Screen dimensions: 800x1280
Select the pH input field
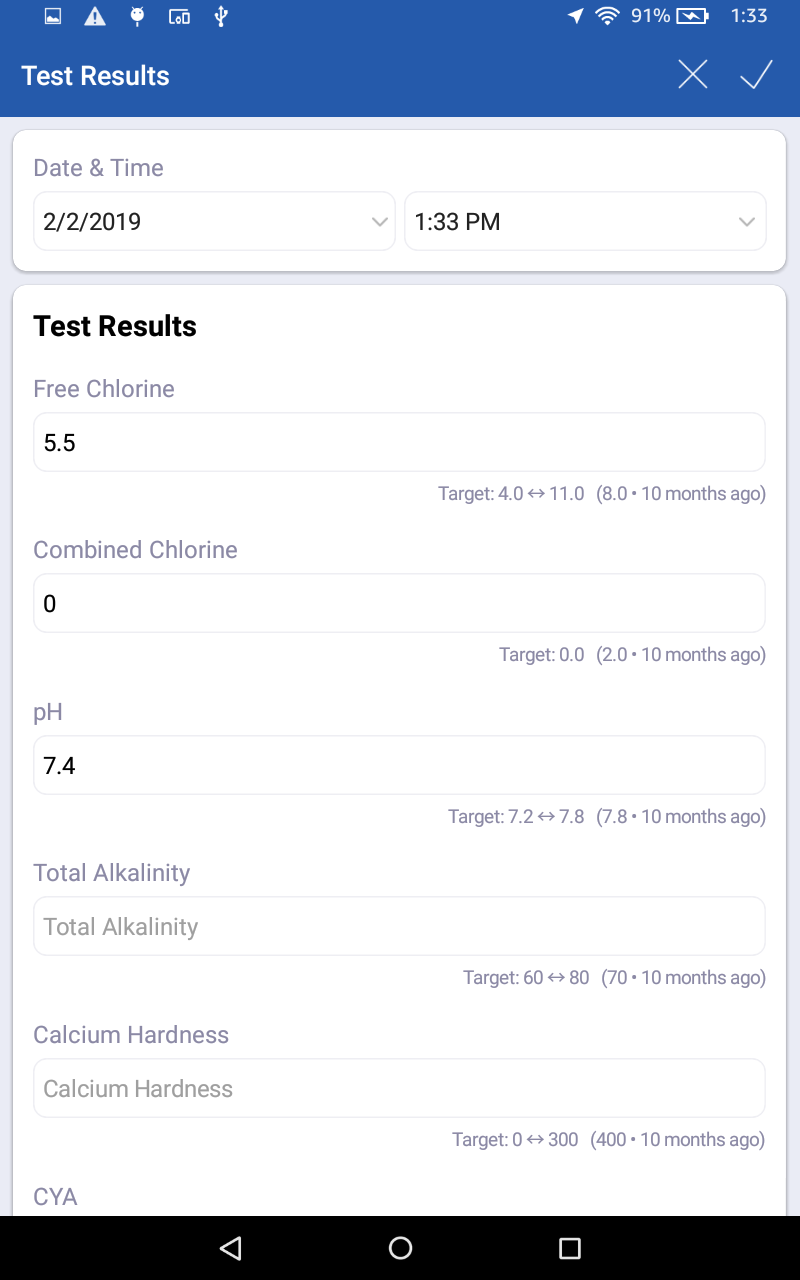399,766
